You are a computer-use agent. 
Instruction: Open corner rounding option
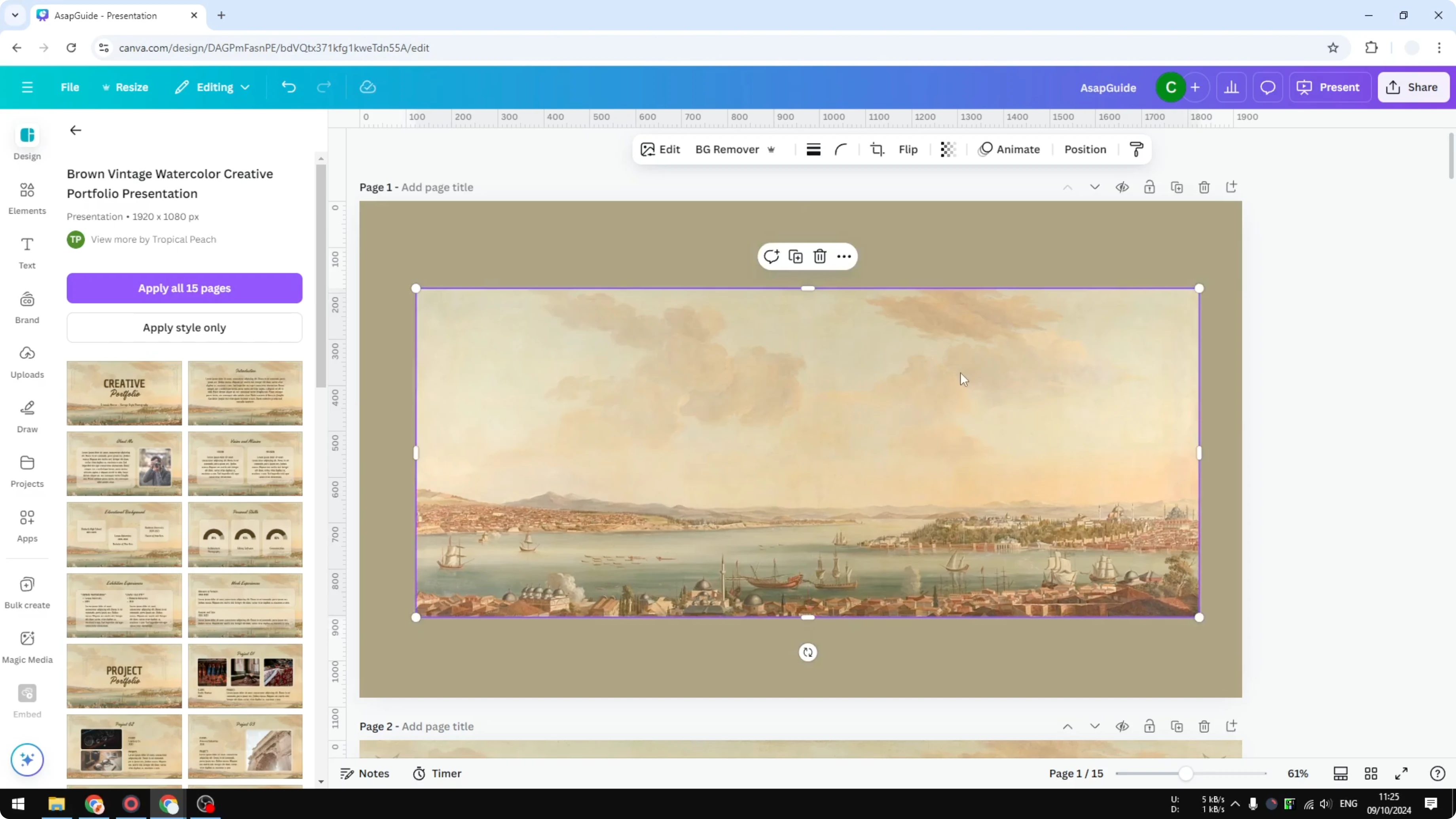(841, 149)
